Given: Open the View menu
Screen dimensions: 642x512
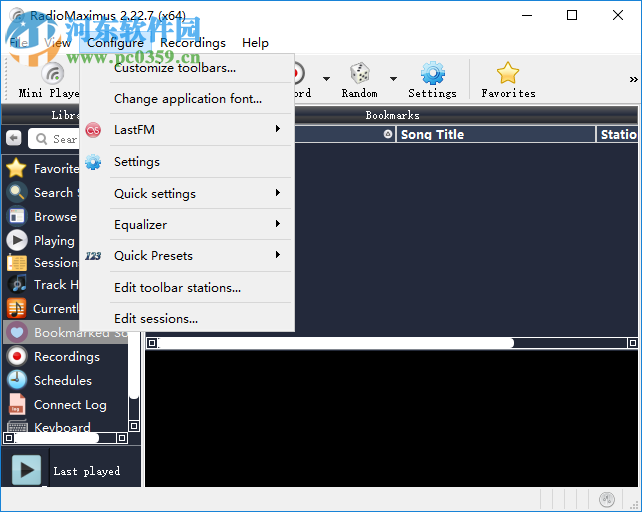Looking at the screenshot, I should pyautogui.click(x=58, y=43).
